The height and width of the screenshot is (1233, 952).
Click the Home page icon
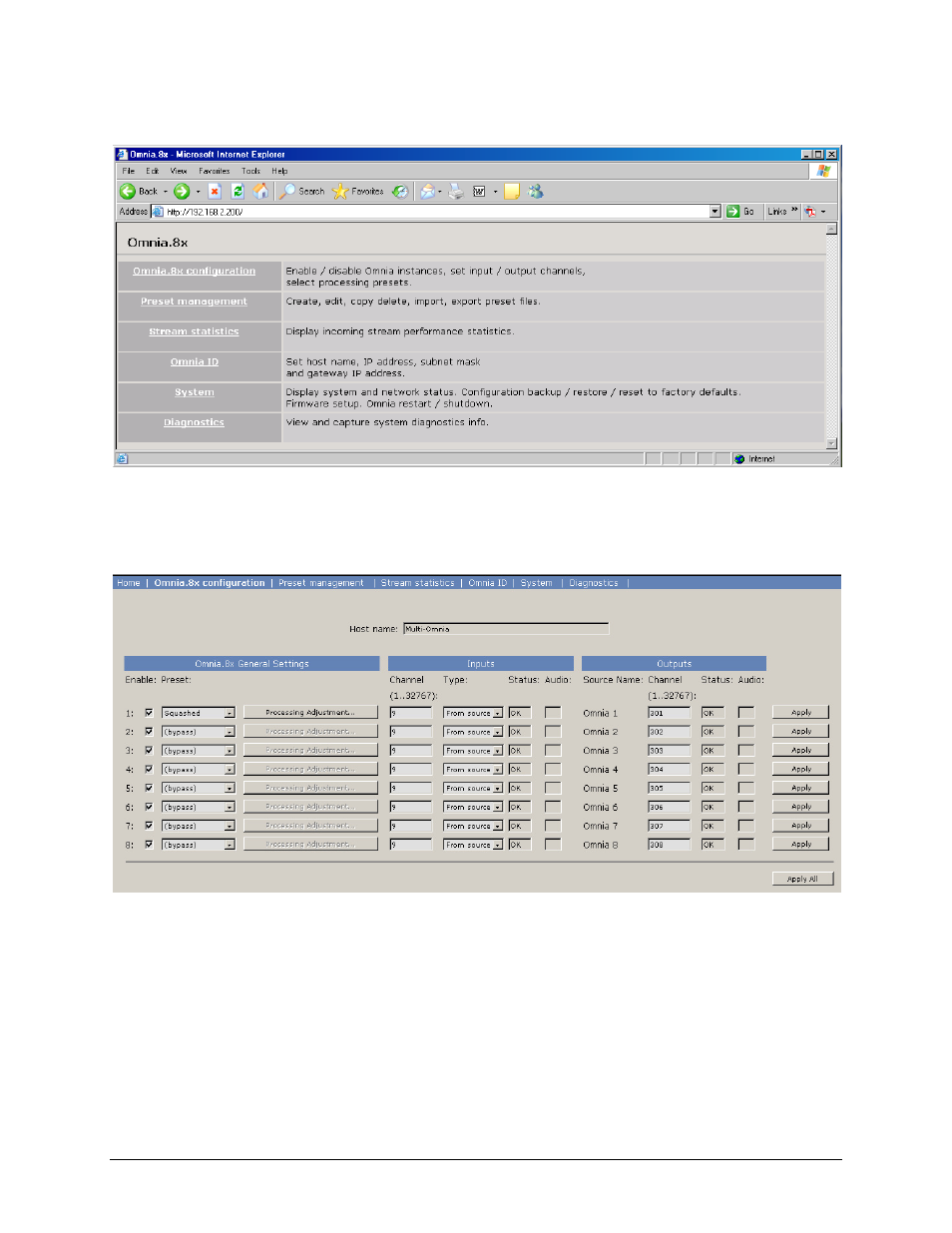tap(260, 191)
